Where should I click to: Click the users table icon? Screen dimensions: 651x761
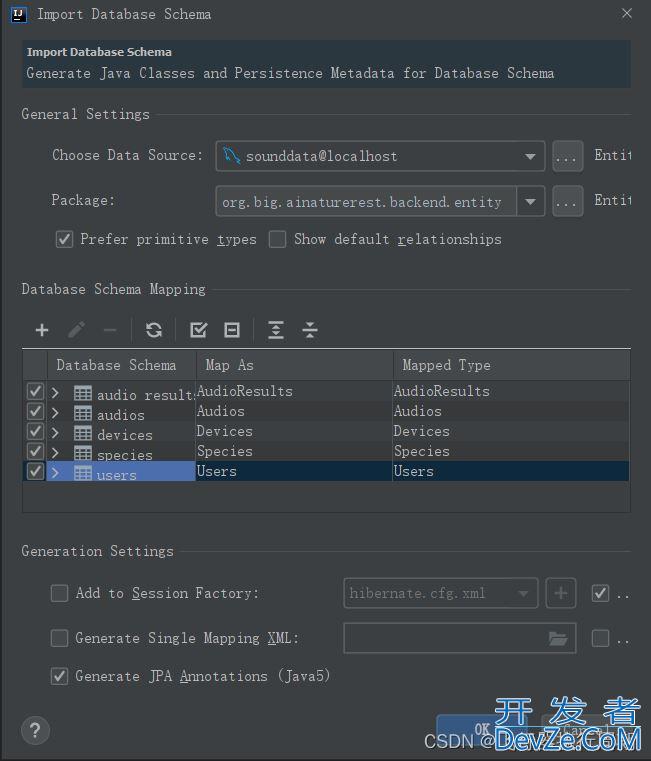pyautogui.click(x=83, y=473)
